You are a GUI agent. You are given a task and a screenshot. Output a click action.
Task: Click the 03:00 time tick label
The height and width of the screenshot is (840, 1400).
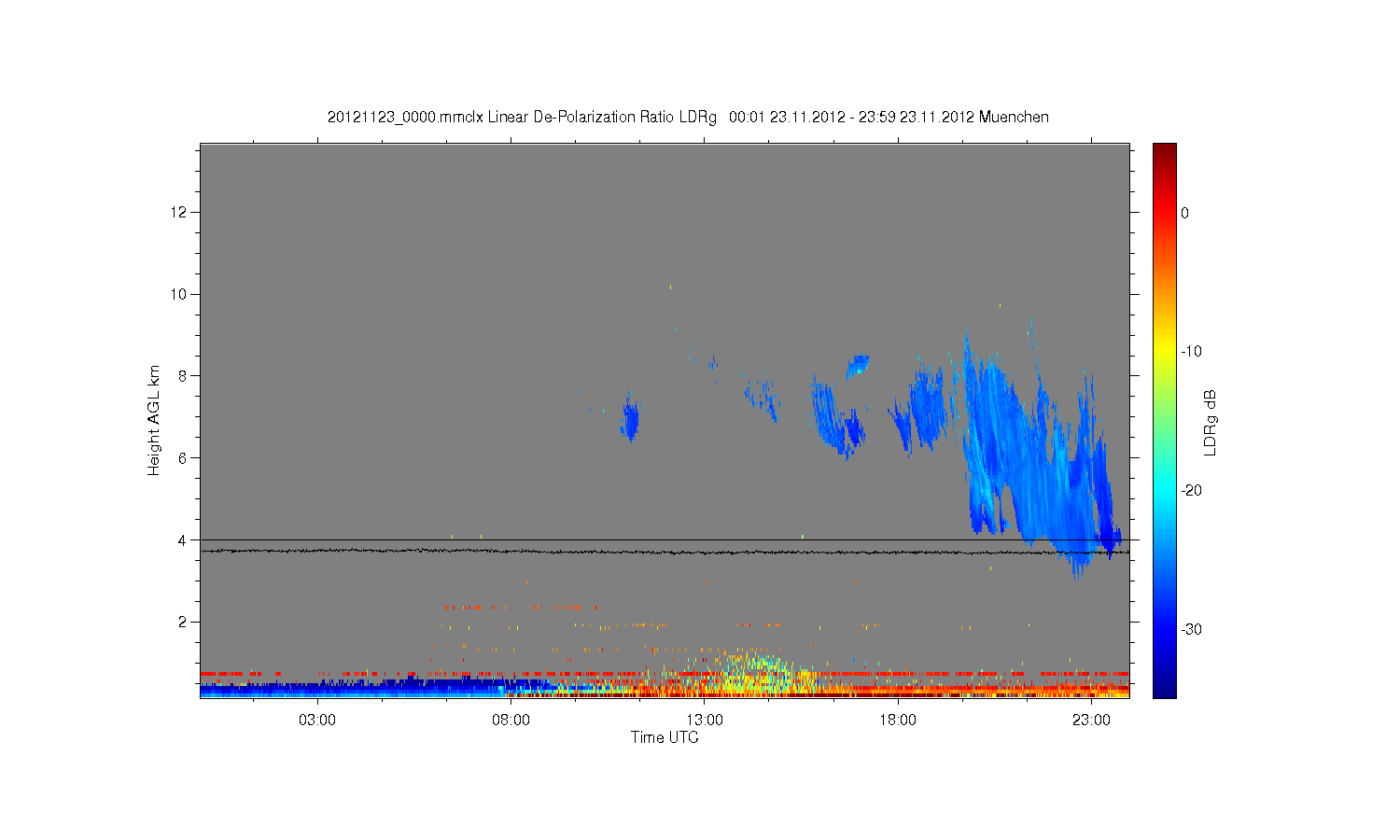coord(317,721)
